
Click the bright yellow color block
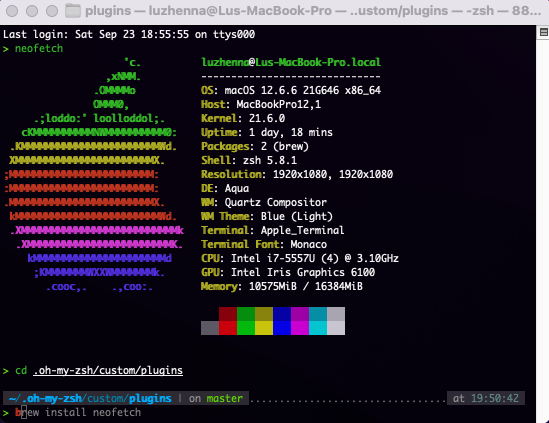(264, 328)
